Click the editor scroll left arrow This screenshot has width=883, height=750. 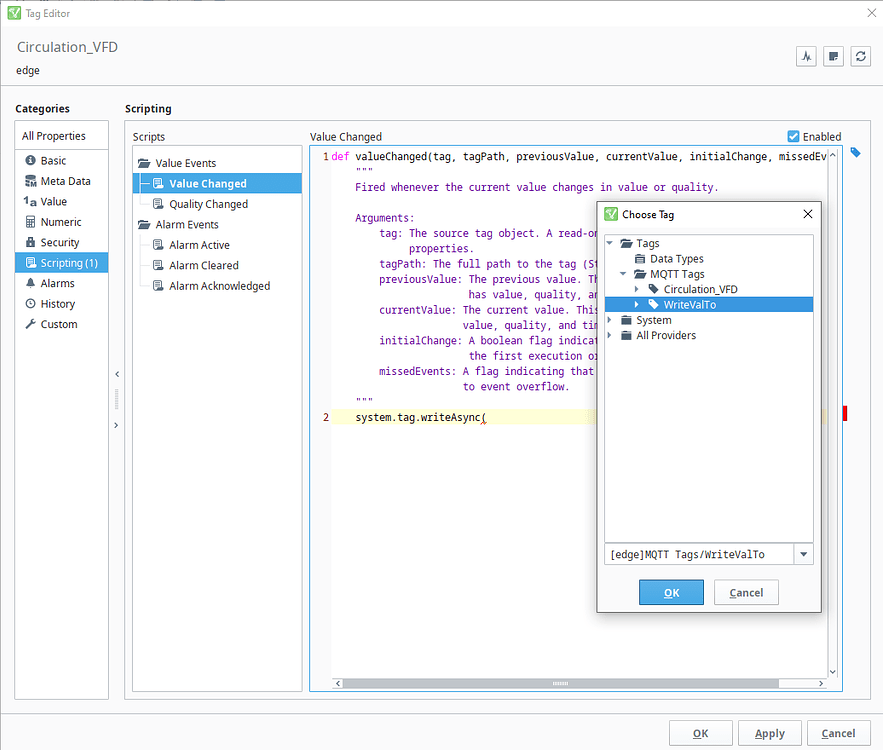(x=338, y=684)
